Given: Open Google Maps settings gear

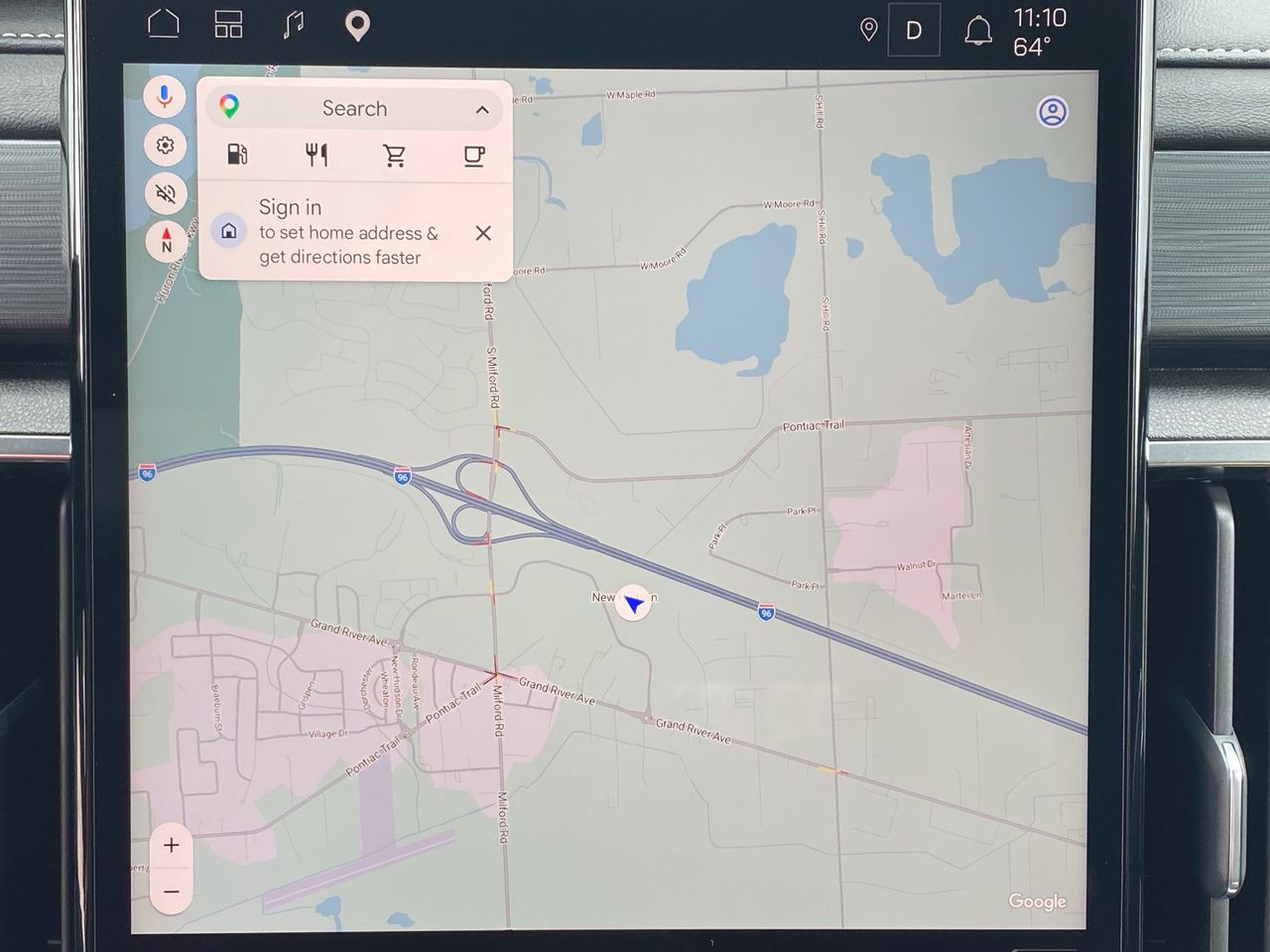Looking at the screenshot, I should tap(165, 146).
